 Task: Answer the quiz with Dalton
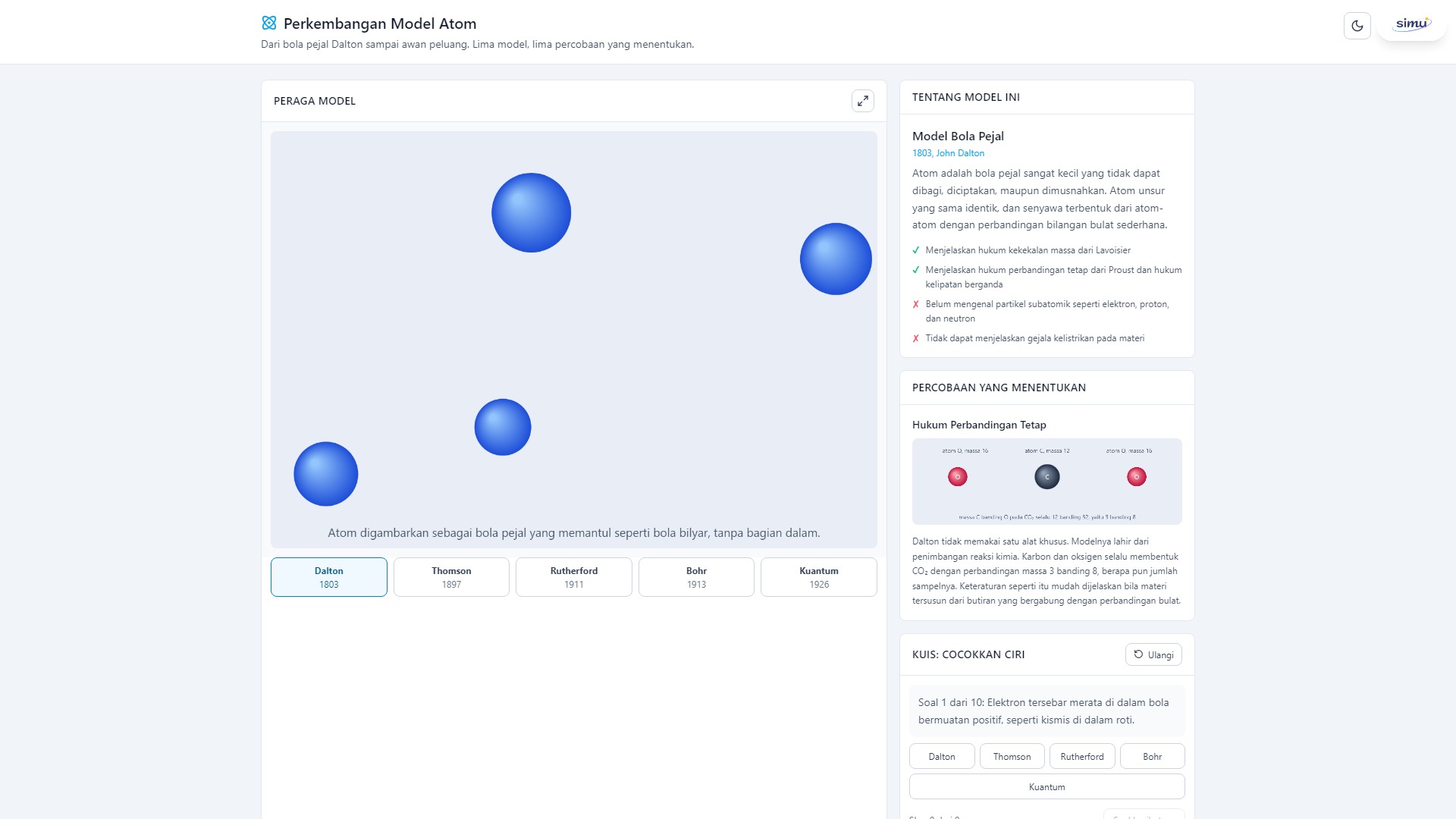coord(942,756)
